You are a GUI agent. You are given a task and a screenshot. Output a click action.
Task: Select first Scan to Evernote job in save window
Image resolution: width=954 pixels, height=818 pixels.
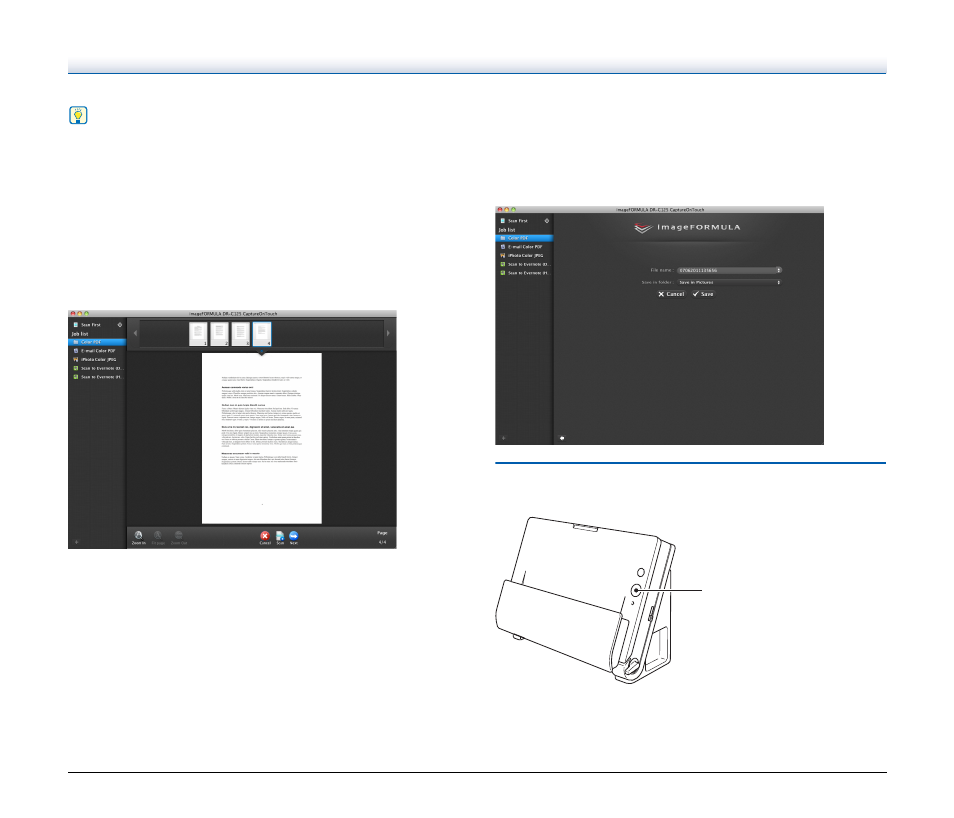pyautogui.click(x=524, y=264)
